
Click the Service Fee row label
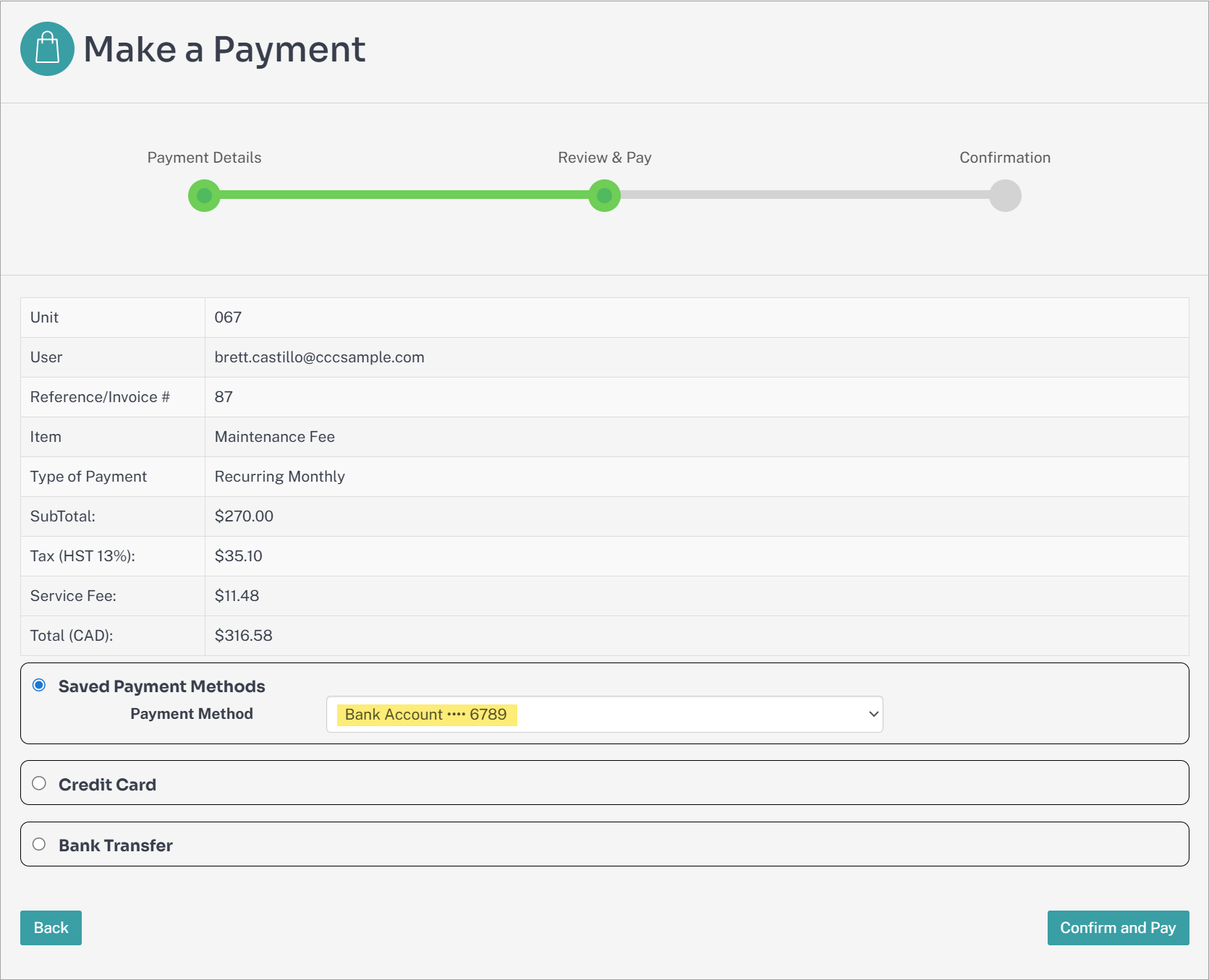(x=73, y=596)
